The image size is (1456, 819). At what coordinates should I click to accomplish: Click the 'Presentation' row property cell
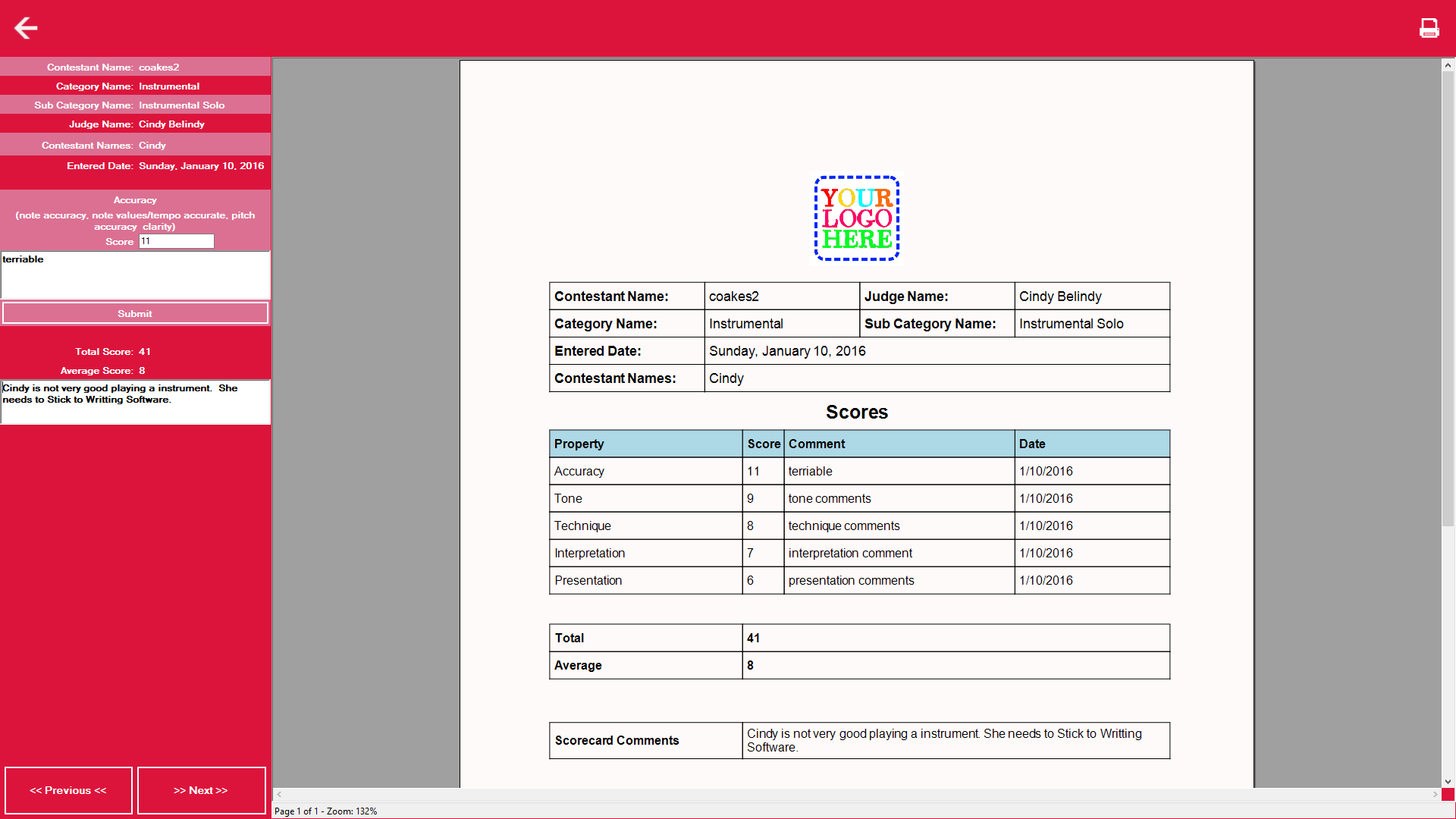(x=645, y=580)
